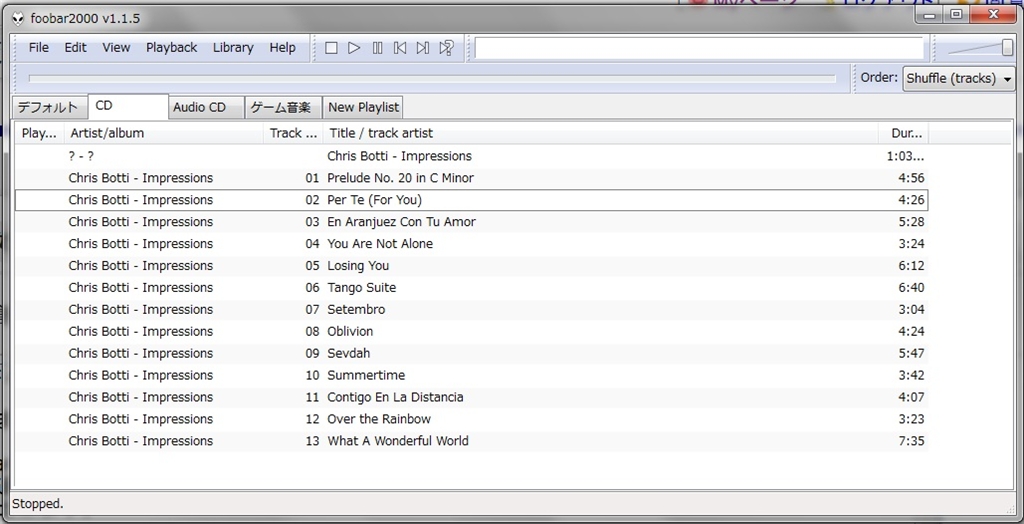
Task: Select track Per Te (For You)
Action: pyautogui.click(x=471, y=200)
